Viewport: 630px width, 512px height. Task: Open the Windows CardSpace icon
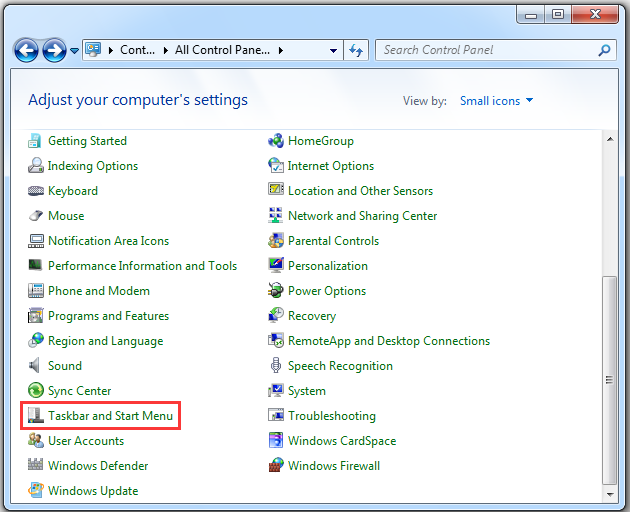[276, 441]
